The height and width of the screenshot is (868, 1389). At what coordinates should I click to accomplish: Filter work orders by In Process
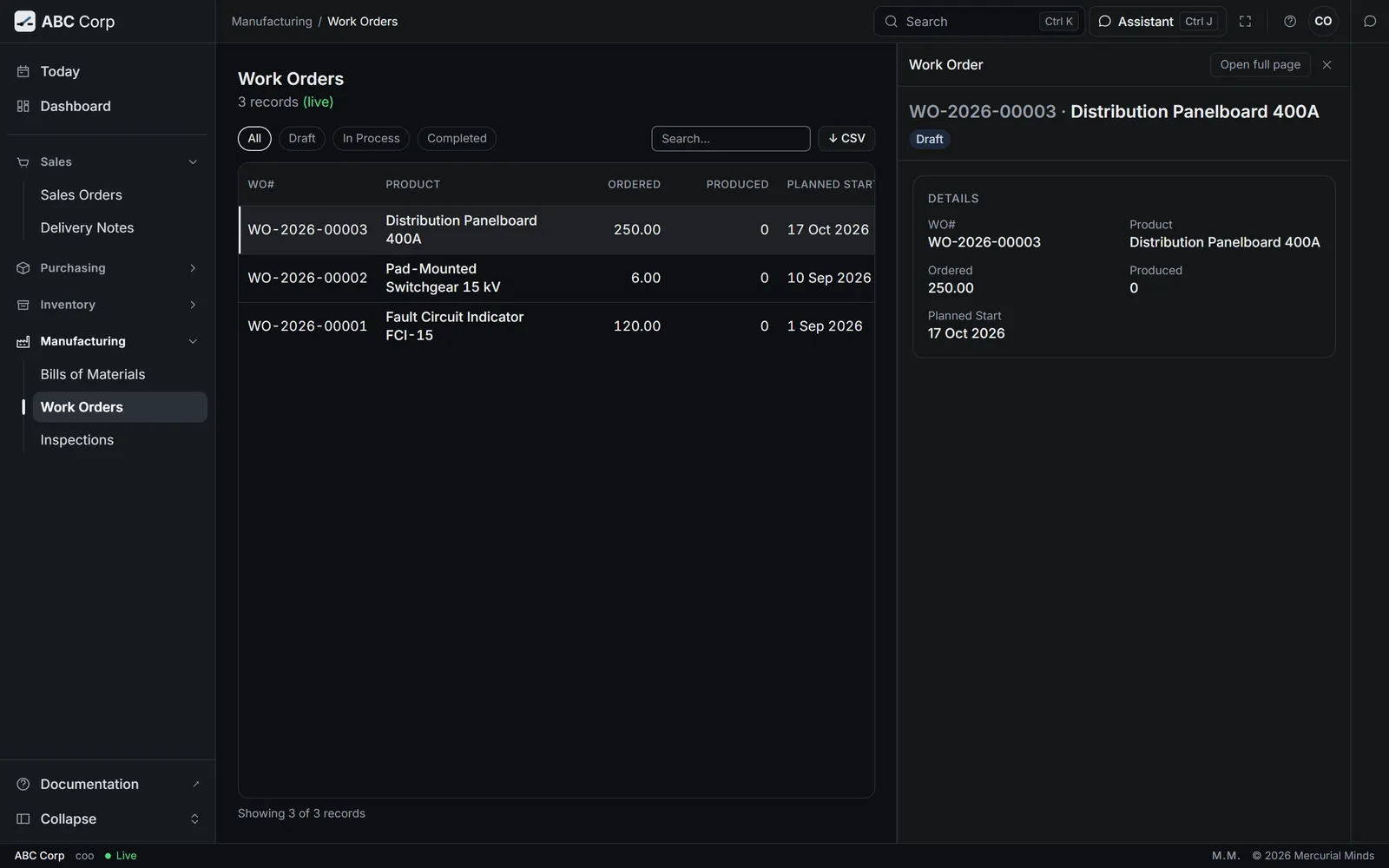[371, 139]
